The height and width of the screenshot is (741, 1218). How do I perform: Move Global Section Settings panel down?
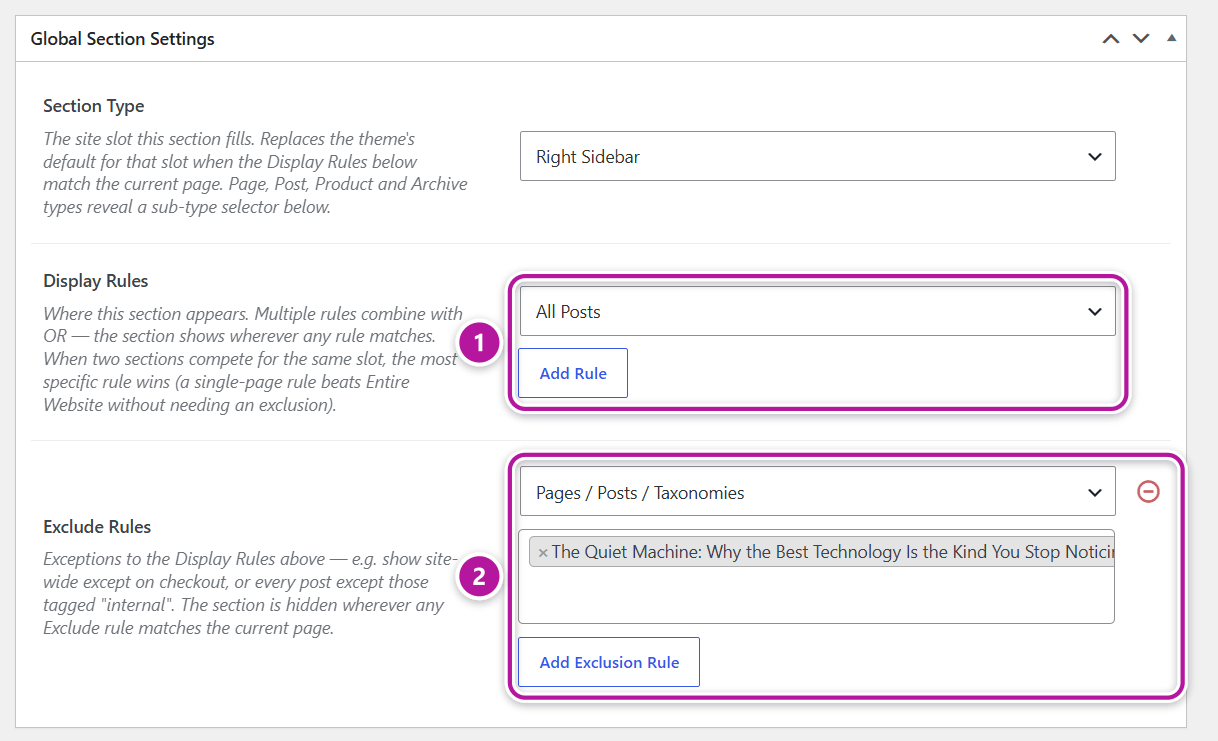tap(1141, 39)
